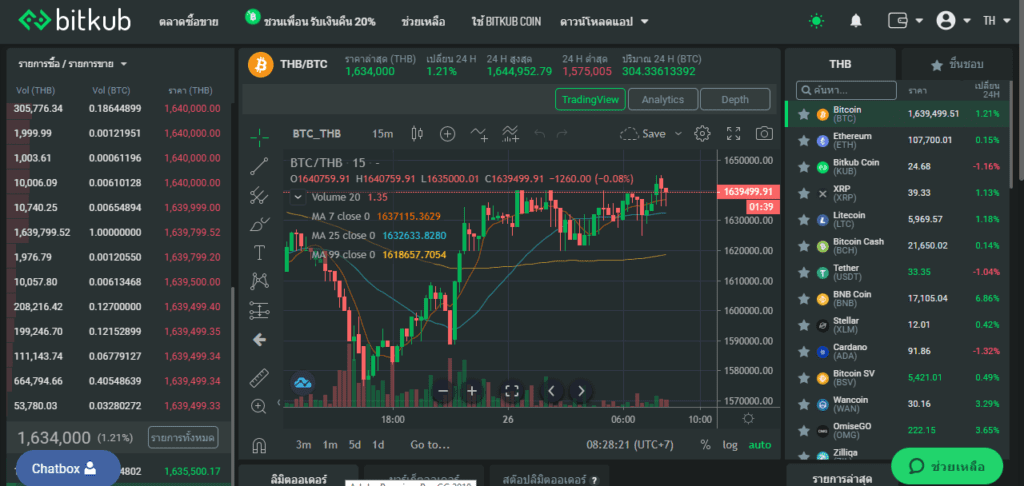Screen dimensions: 1024x486
Task: Select the trend line drawing tool
Action: coord(259,166)
